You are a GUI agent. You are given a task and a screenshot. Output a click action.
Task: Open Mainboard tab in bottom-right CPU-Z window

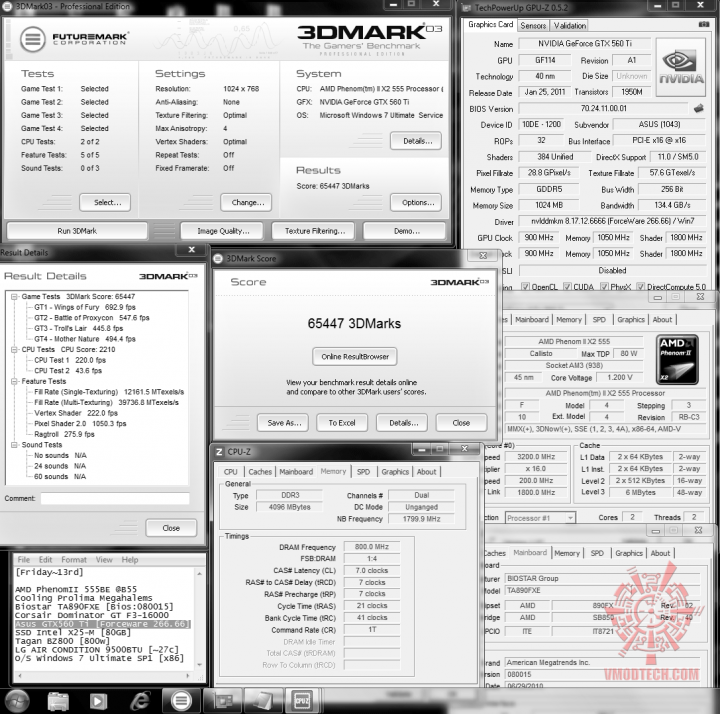pyautogui.click(x=530, y=553)
